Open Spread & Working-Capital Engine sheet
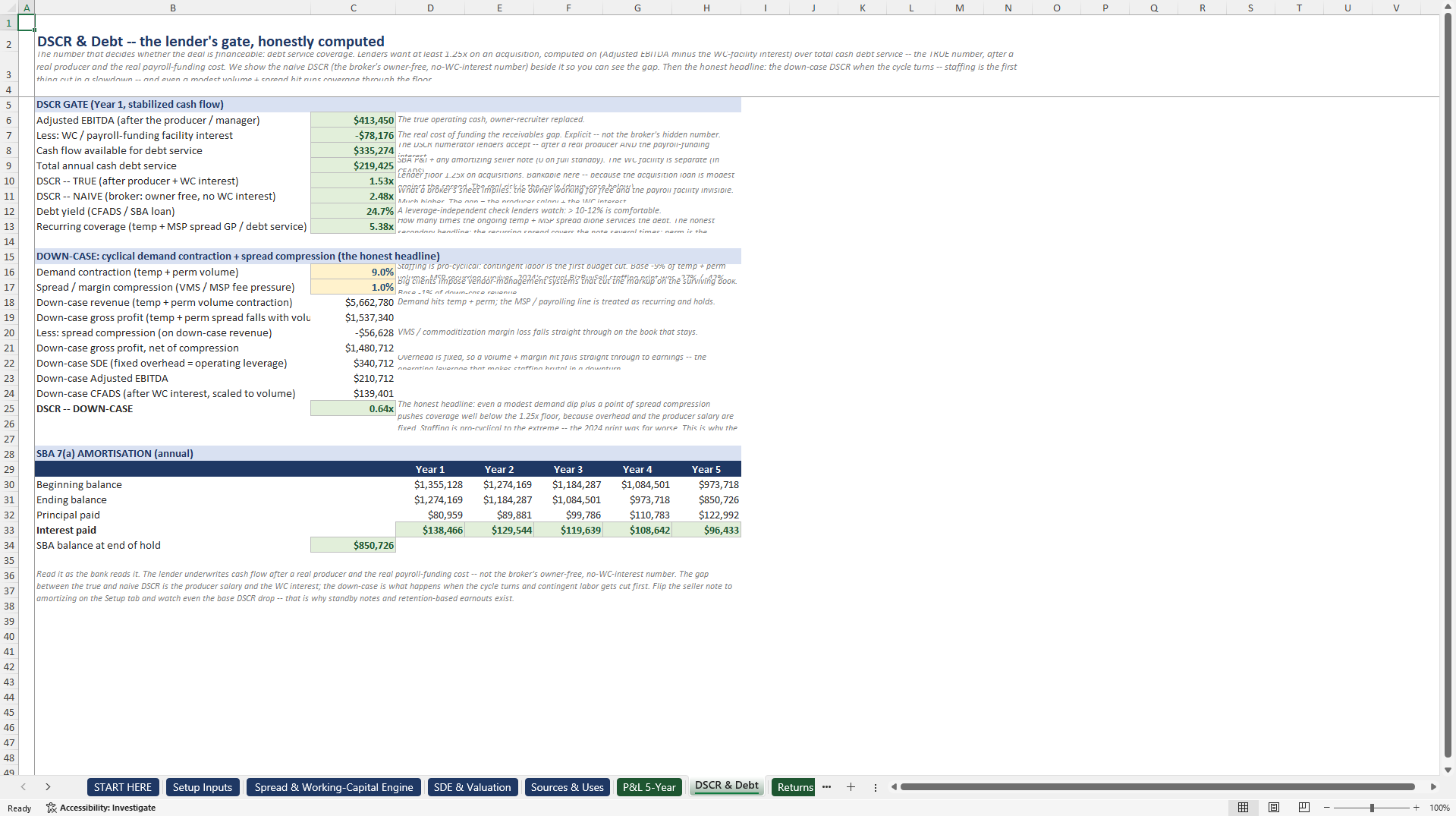Screen dimensions: 1456x816 click(334, 787)
